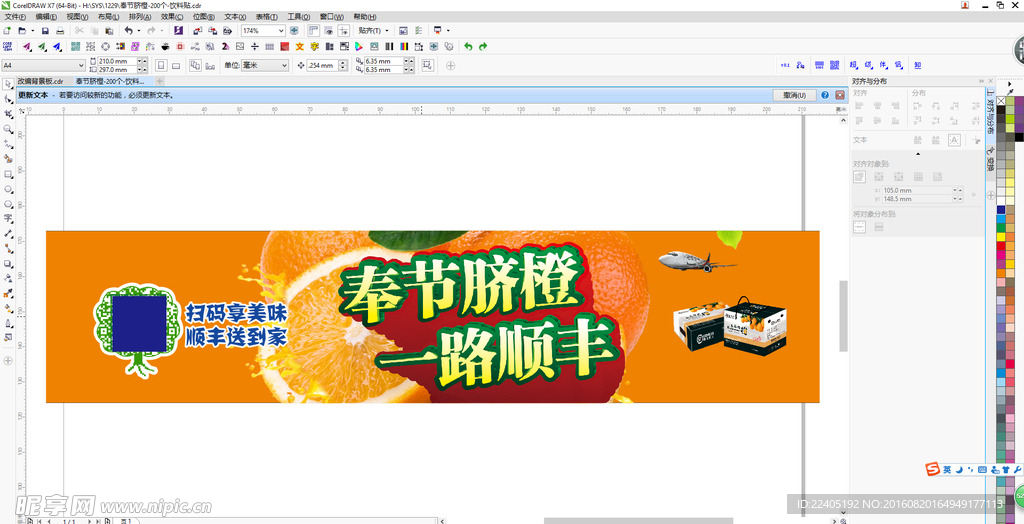
Task: Click the green undo arrow plugin icon
Action: [468, 46]
